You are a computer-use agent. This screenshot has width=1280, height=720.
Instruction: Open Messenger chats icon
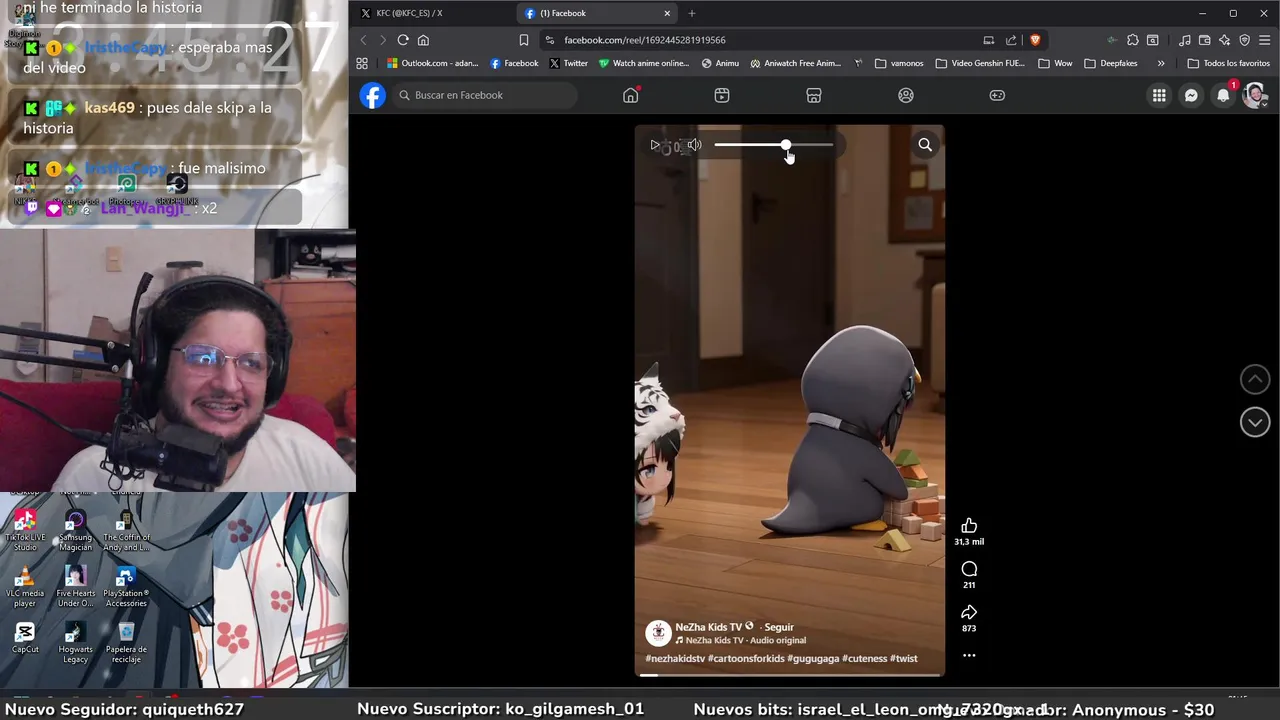tap(1191, 95)
